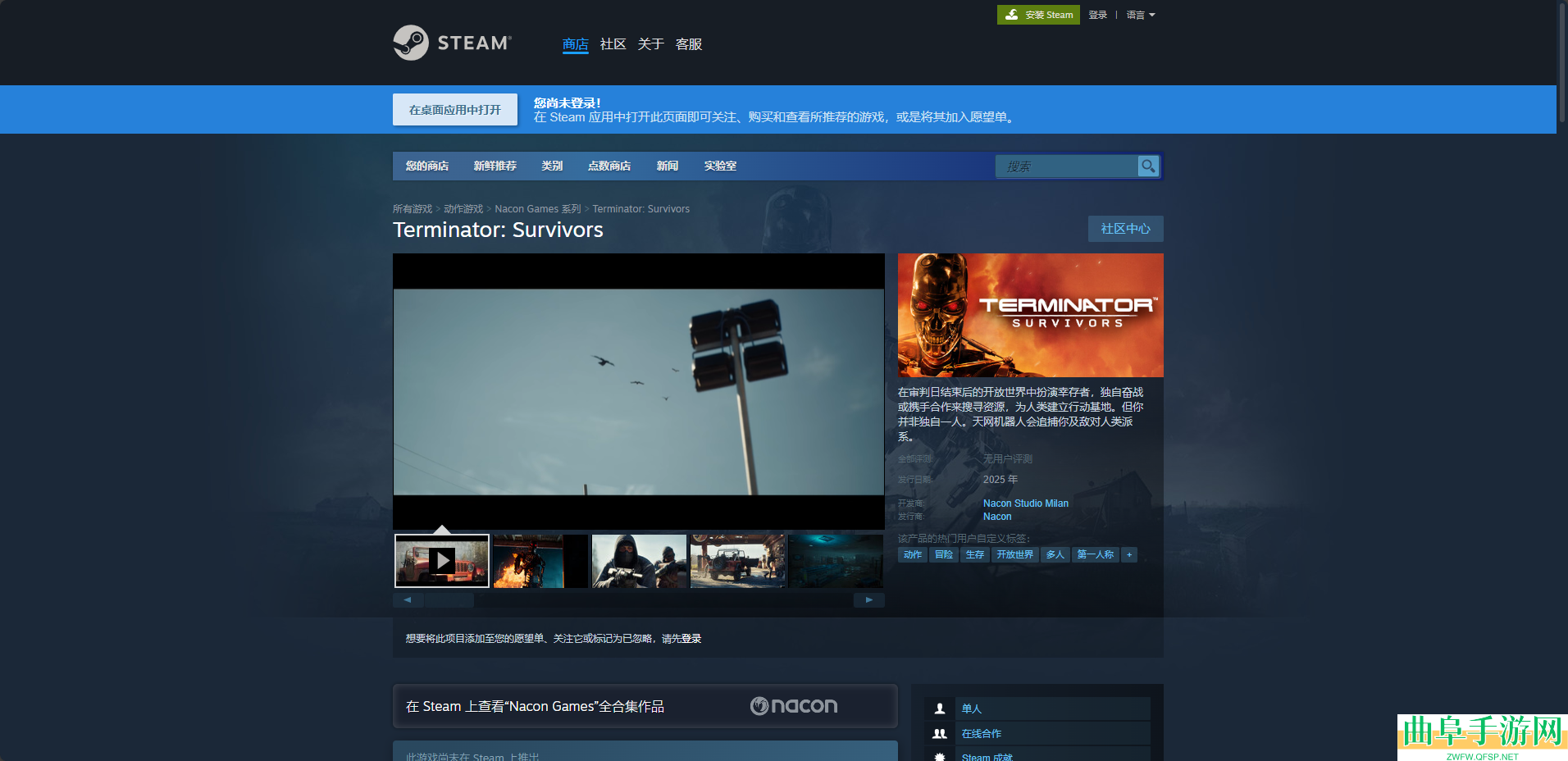Select the burning Terminator screenshot thumbnail
Viewport: 1568px width, 761px height.
pos(540,561)
